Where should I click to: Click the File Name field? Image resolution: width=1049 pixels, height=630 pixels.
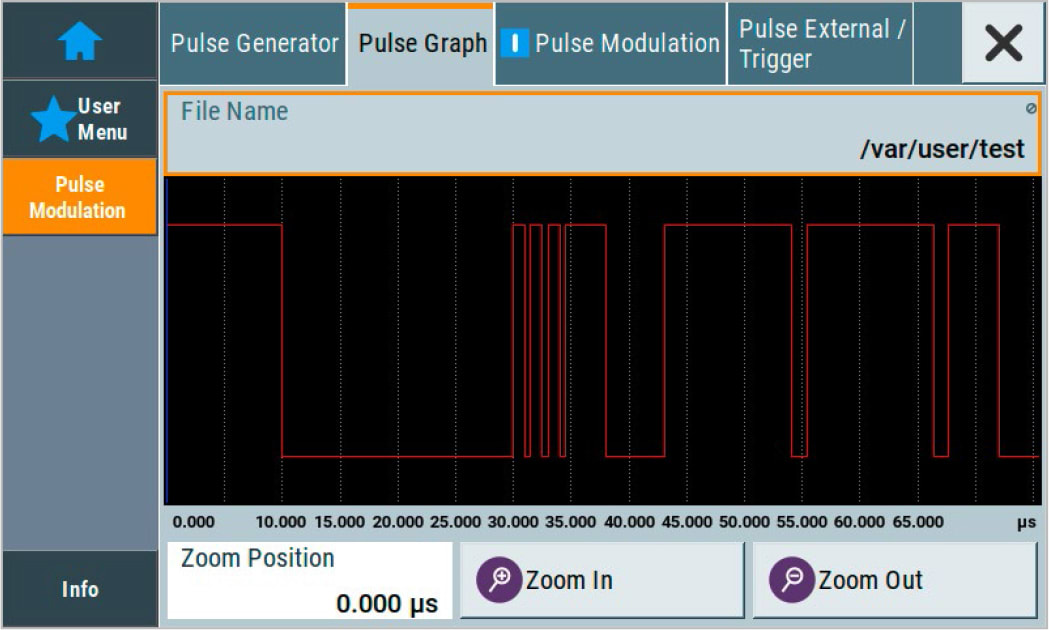pyautogui.click(x=603, y=134)
